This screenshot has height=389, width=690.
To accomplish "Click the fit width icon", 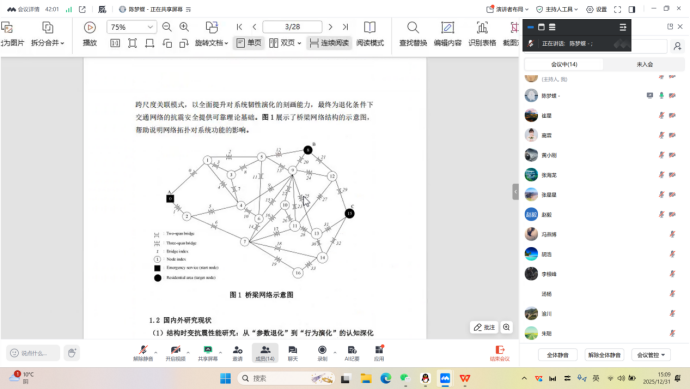I will (x=150, y=43).
